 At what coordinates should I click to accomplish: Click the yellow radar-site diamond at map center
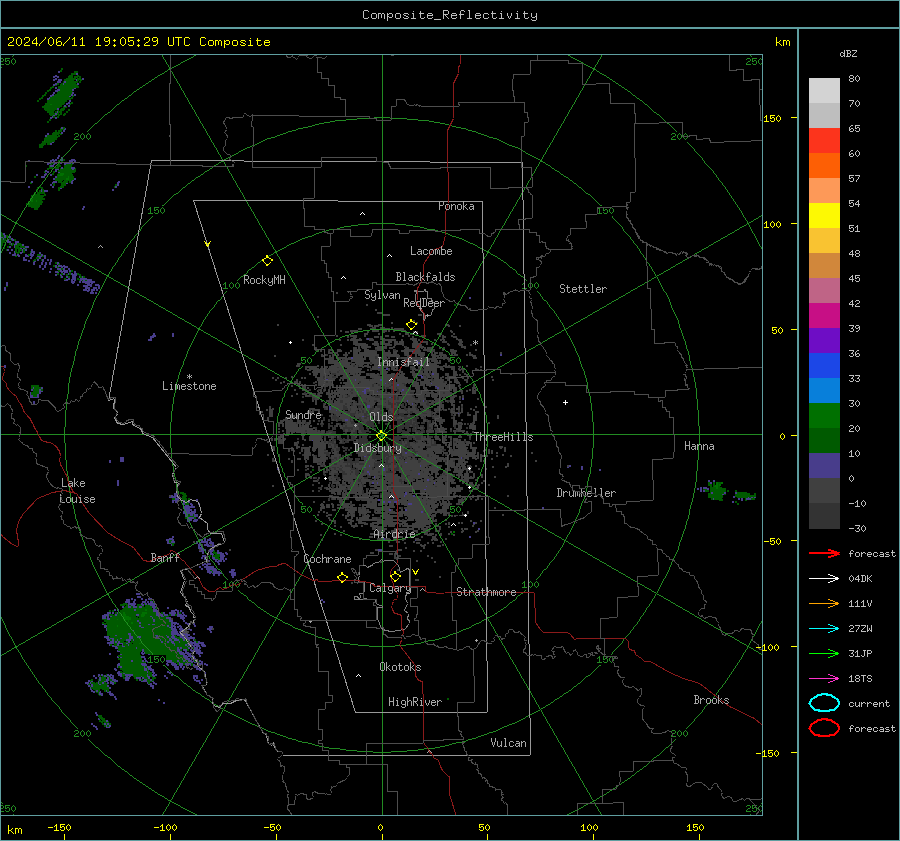[x=381, y=436]
